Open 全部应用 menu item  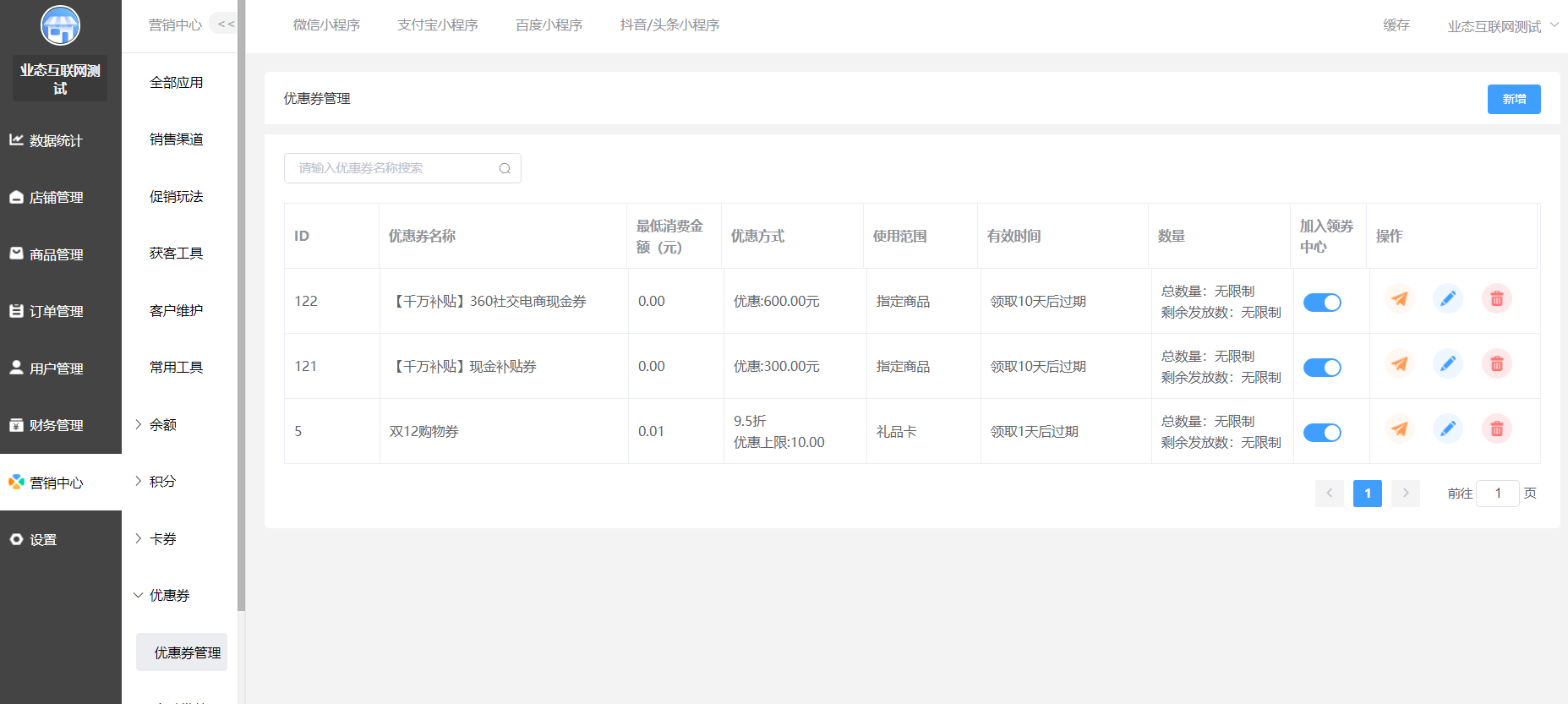point(177,82)
